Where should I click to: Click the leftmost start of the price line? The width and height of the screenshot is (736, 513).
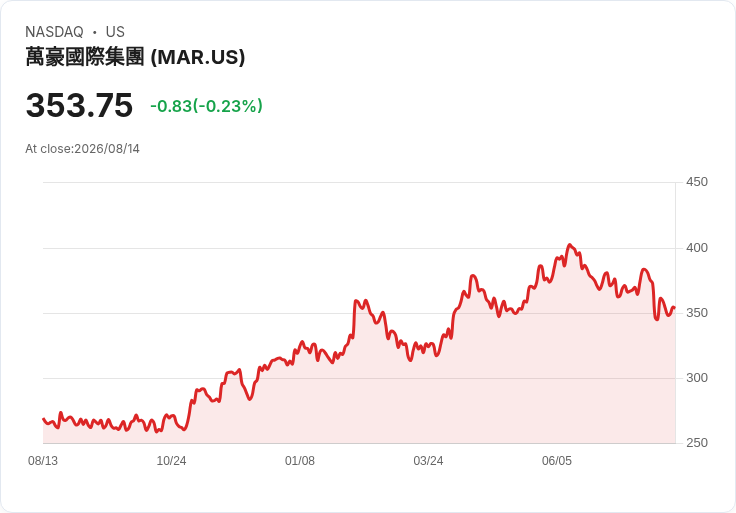44,419
